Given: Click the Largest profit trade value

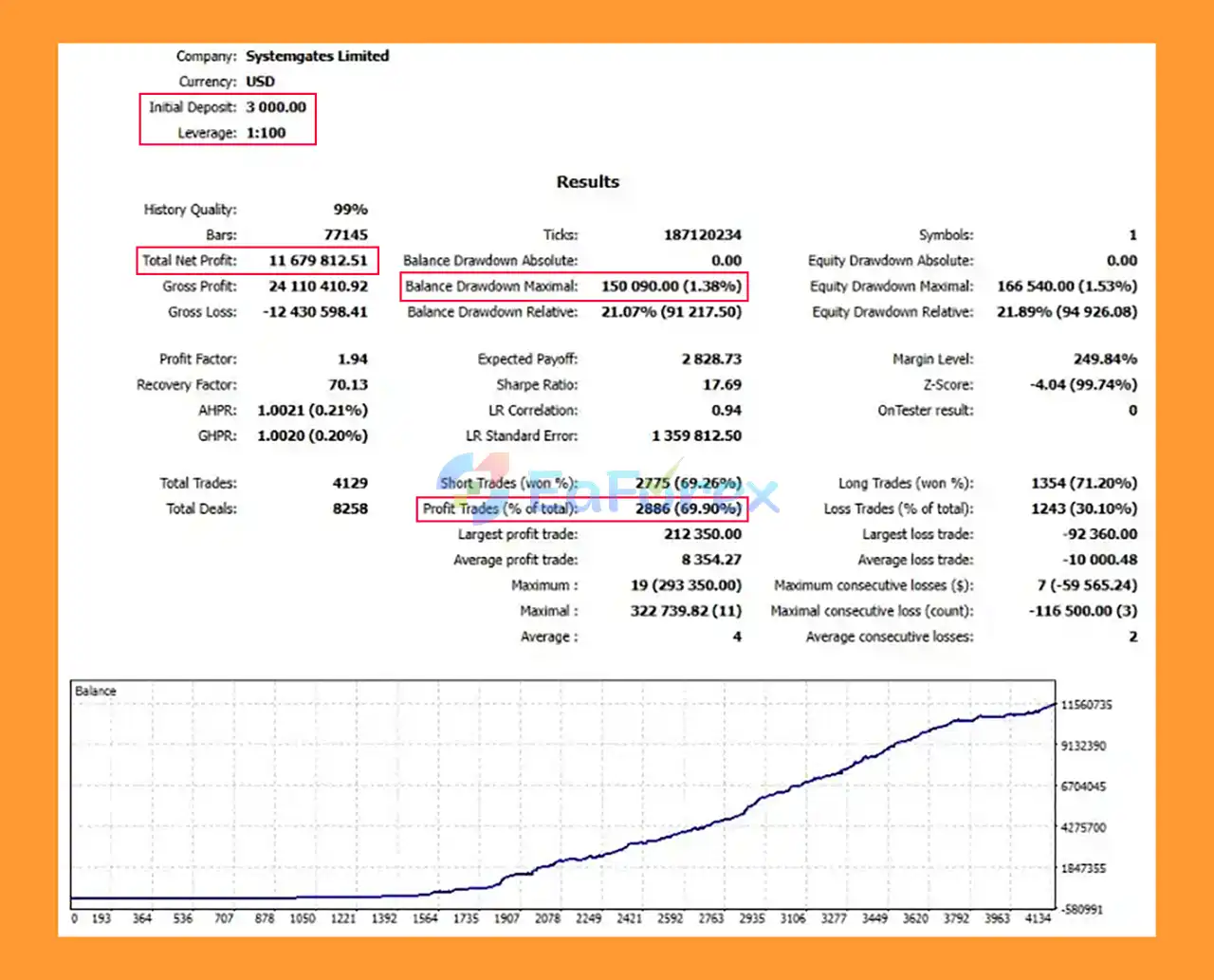Looking at the screenshot, I should click(x=703, y=534).
